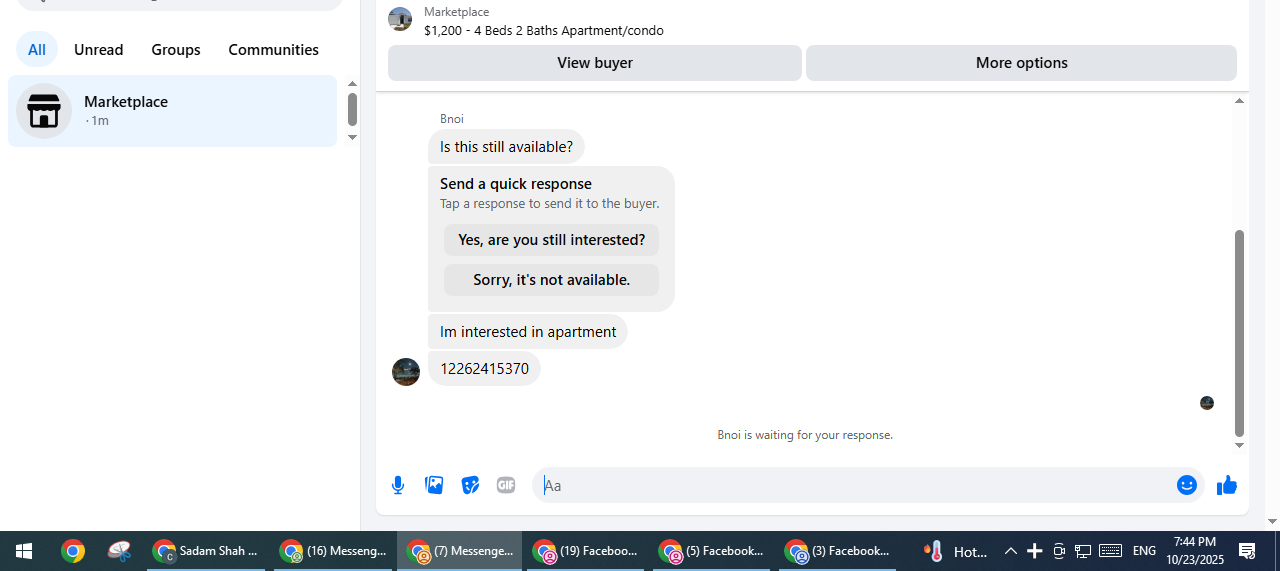
Task: Click the voice clip microphone icon
Action: click(x=398, y=485)
